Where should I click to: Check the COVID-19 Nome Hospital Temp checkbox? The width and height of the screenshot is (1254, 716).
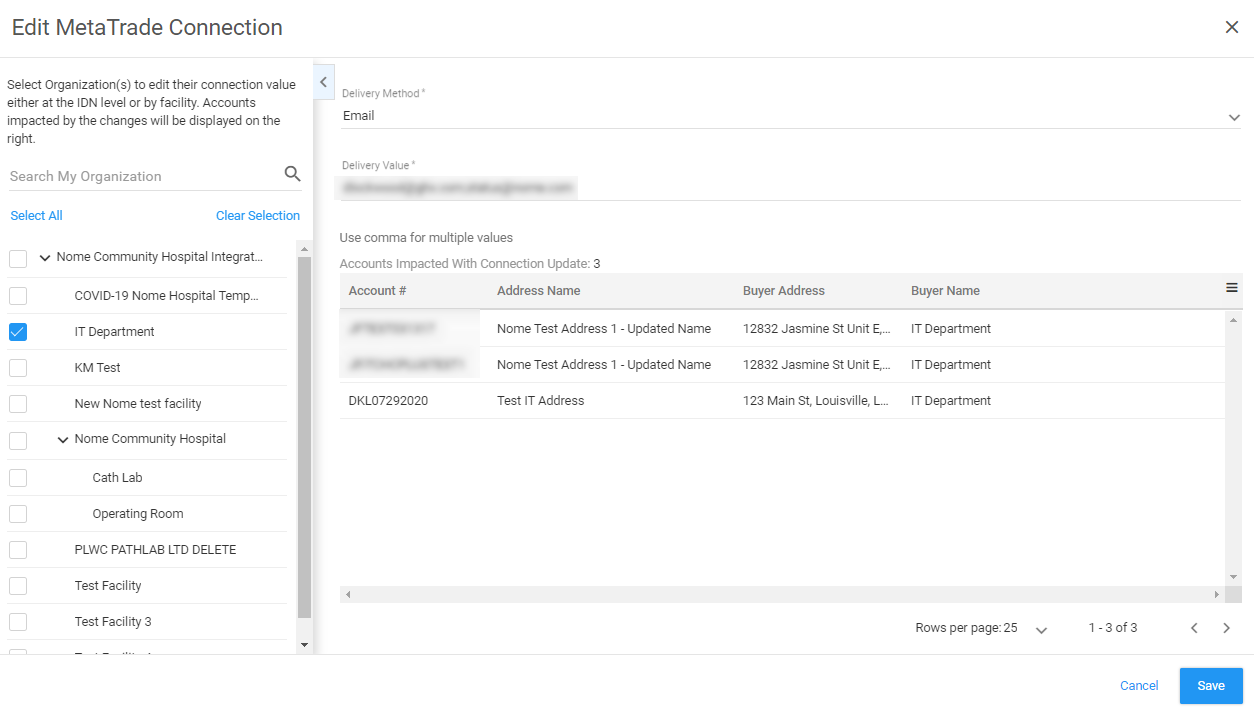tap(18, 296)
